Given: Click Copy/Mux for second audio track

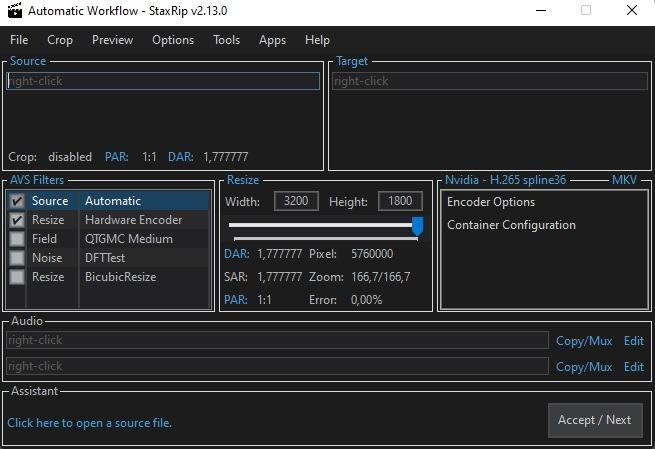Looking at the screenshot, I should 584,367.
